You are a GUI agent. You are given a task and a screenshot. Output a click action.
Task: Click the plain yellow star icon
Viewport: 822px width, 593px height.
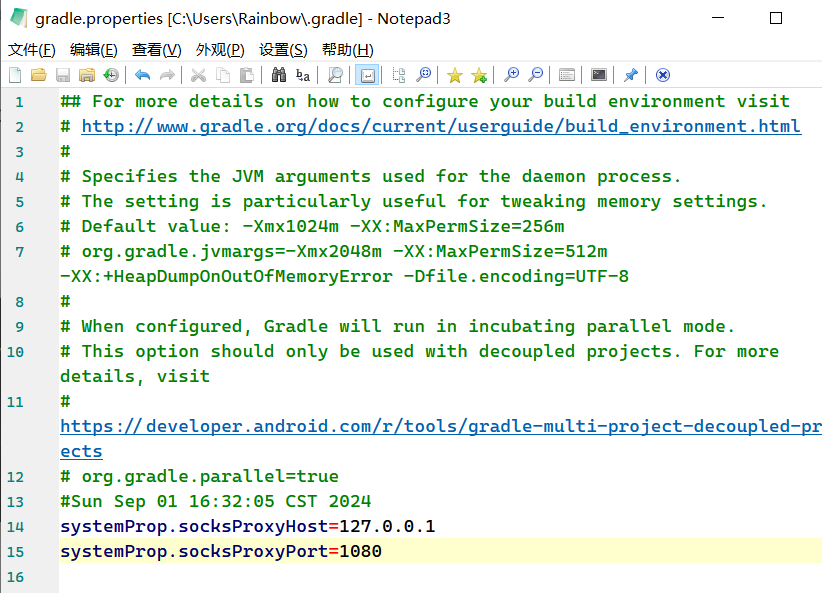coord(455,76)
